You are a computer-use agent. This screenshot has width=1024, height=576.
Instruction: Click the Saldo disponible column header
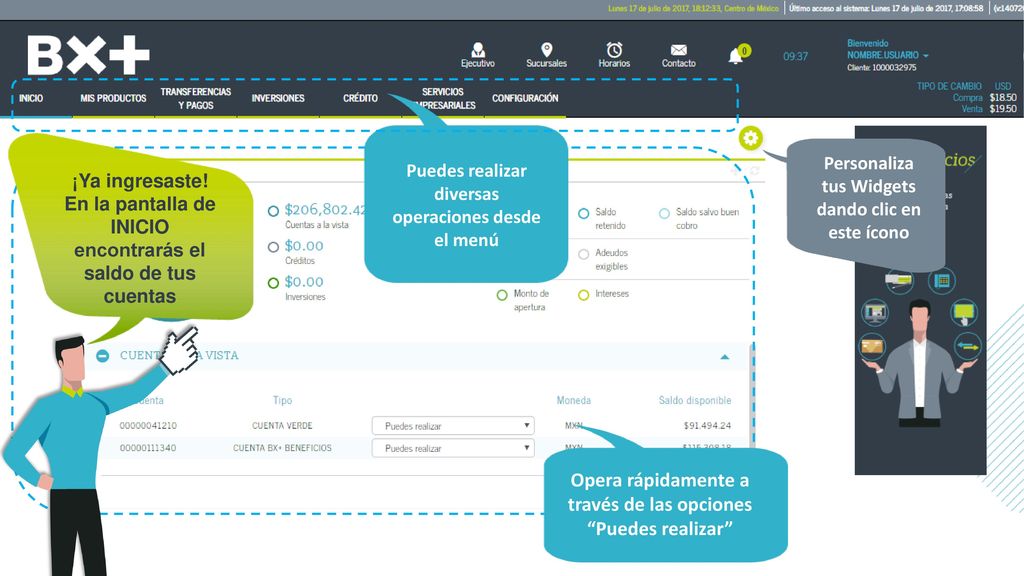pos(695,400)
